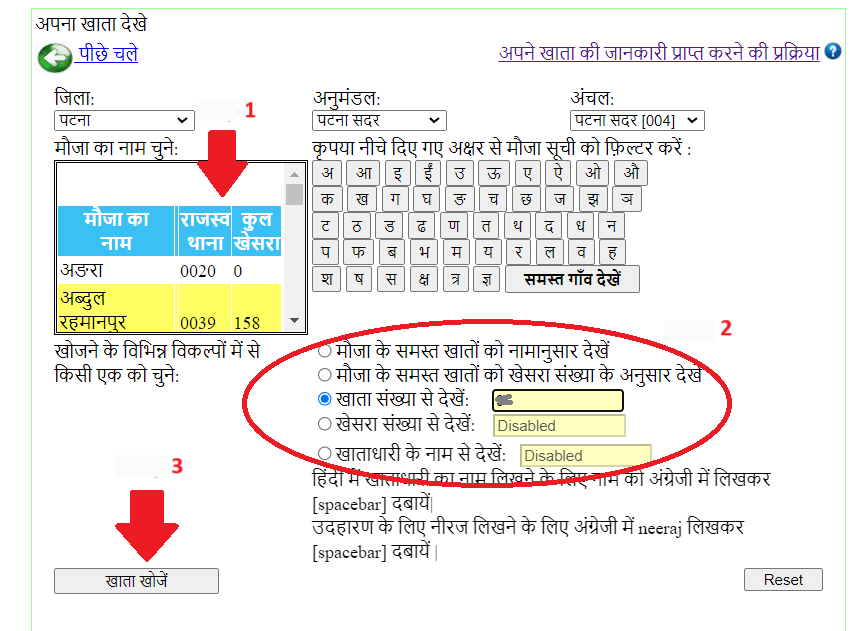Open the अनुमंडल dropdown showing पटना सदर
Image resolution: width=868 pixels, height=631 pixels.
(x=379, y=120)
